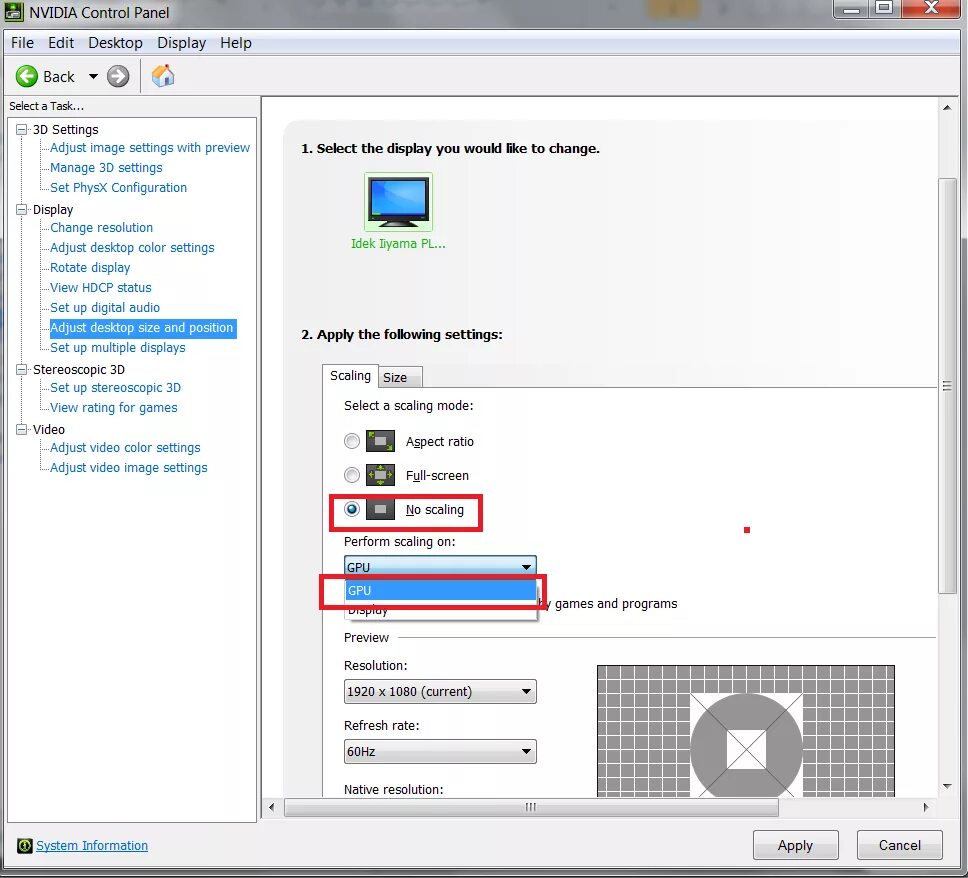Click the horizontal scrollbar left arrow
Screen dimensions: 968x878
[x=272, y=807]
